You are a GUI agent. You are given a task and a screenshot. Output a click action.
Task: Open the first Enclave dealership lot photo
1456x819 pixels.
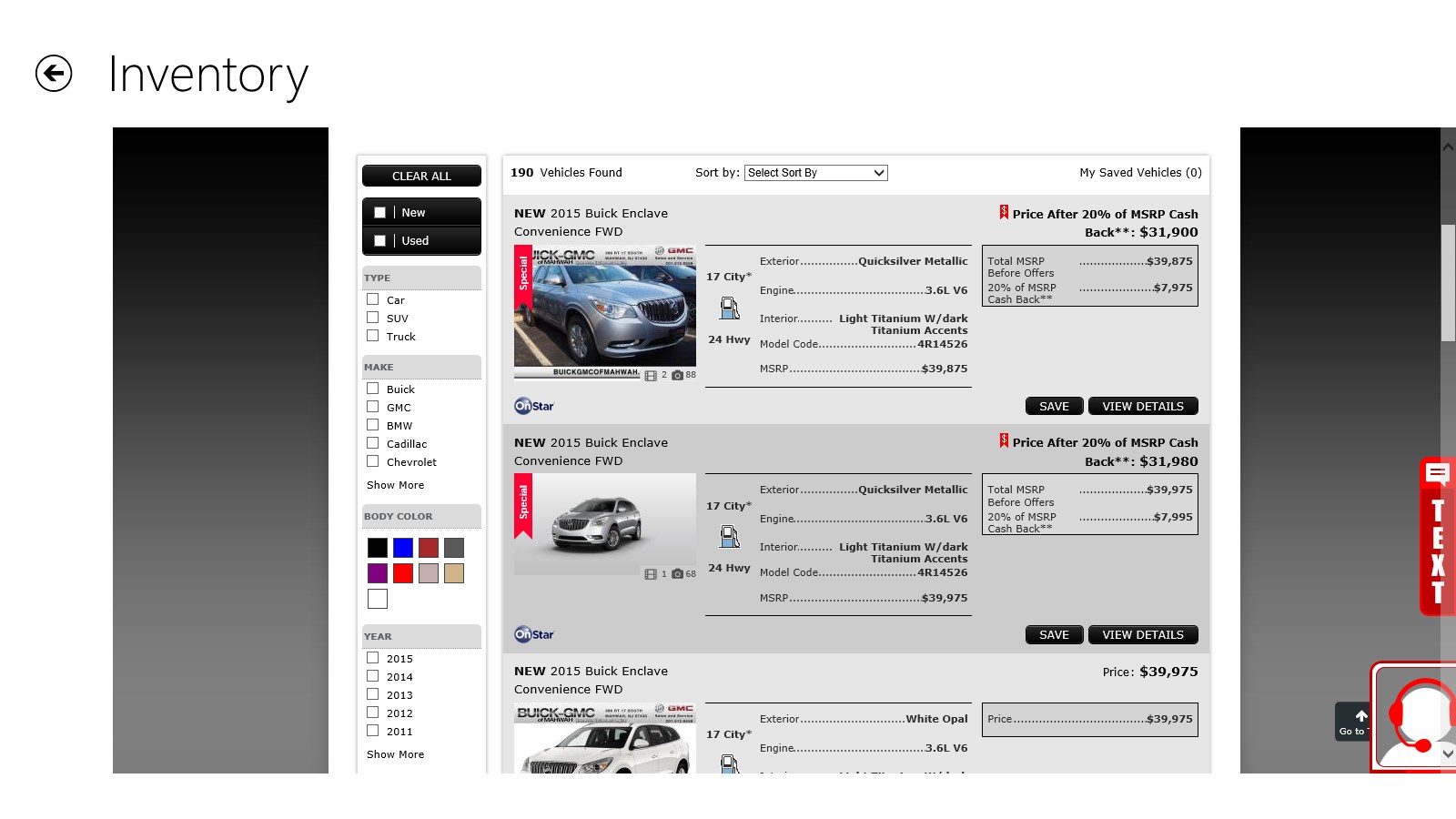[605, 311]
